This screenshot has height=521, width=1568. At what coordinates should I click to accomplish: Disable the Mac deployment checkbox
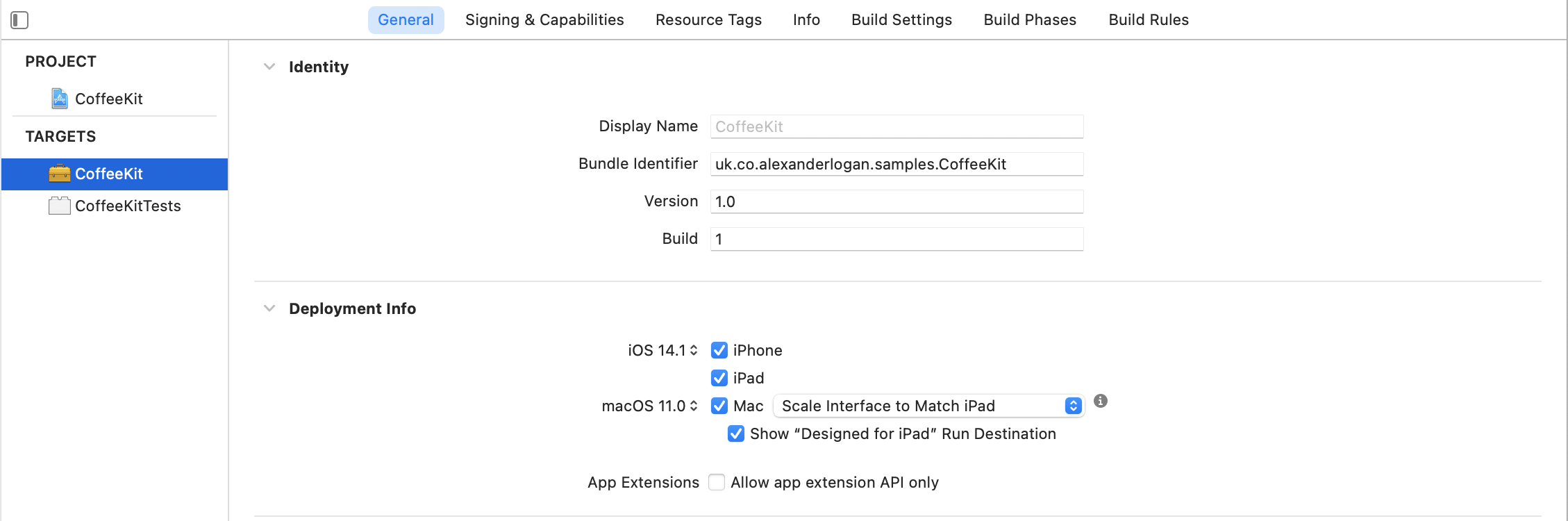click(x=719, y=406)
